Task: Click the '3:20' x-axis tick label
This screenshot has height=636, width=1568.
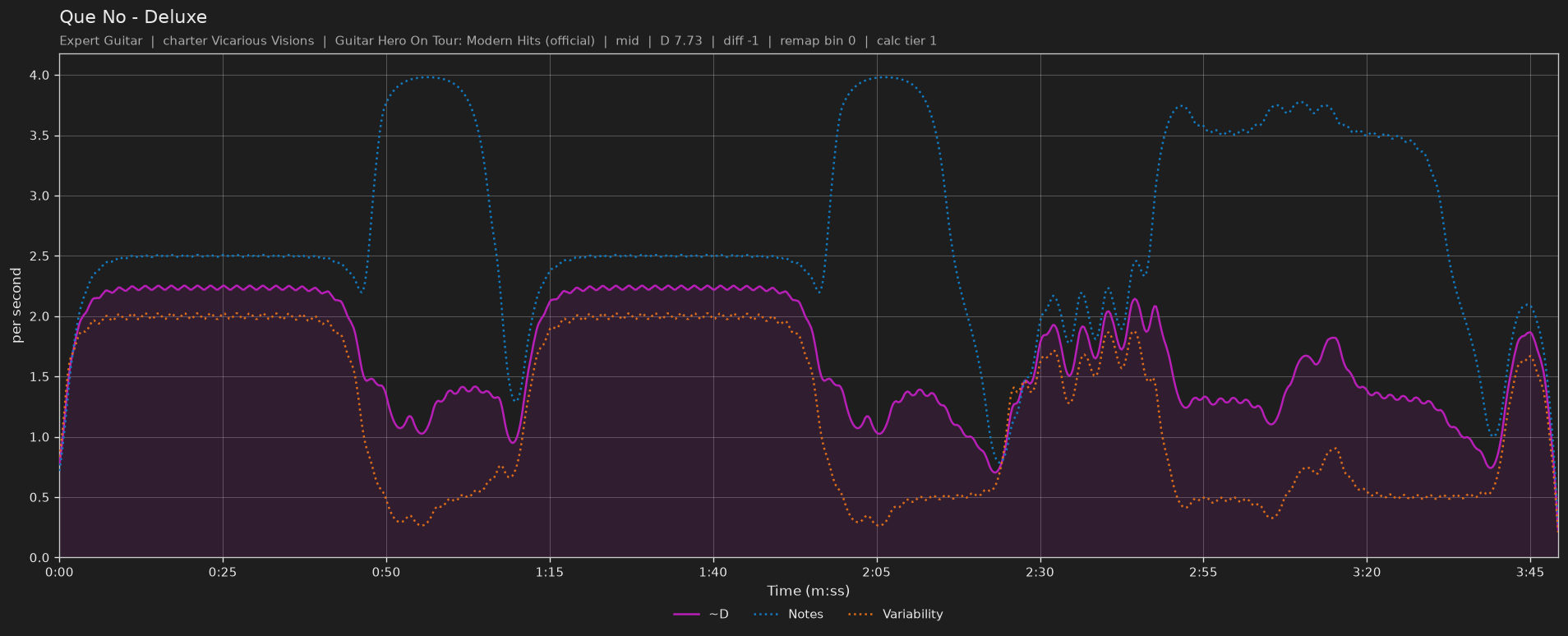Action: pos(1367,572)
